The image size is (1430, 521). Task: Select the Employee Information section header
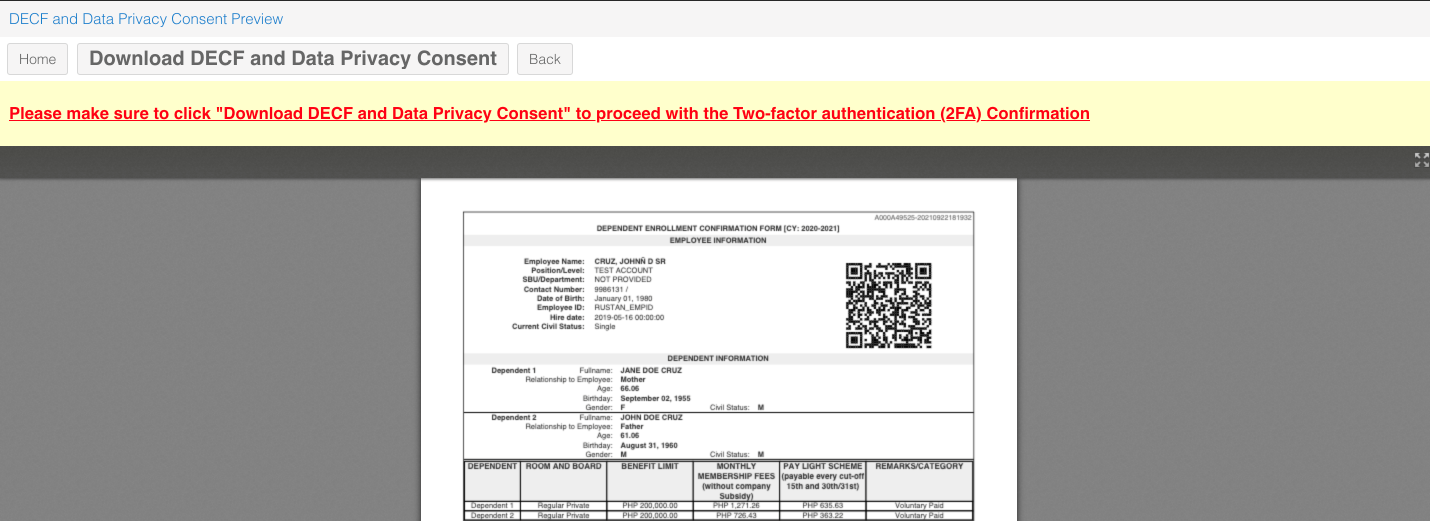pyautogui.click(x=717, y=241)
